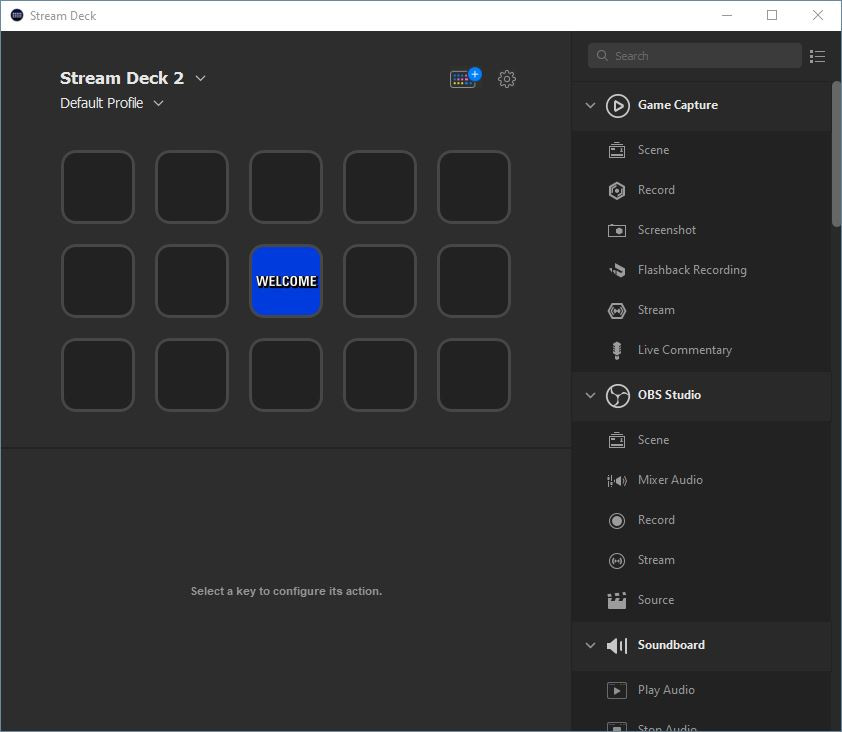
Task: Open the Stream Deck Store keyboard icon
Action: [465, 78]
